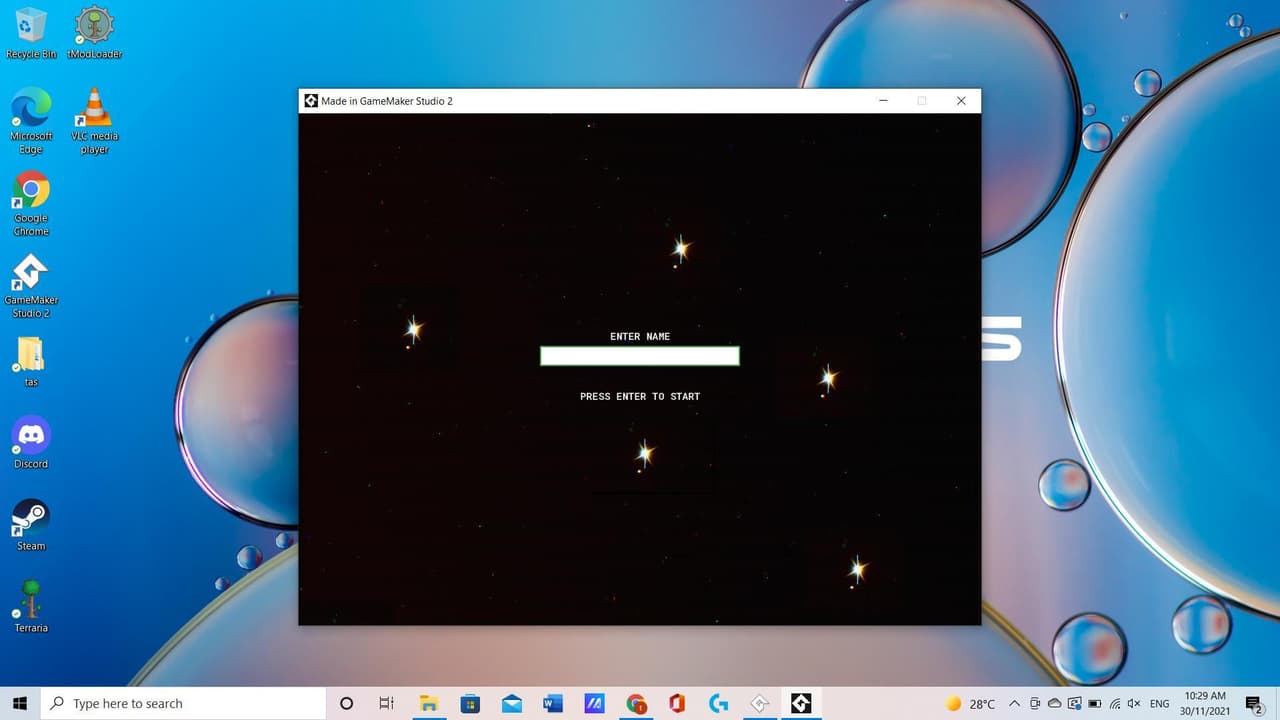Select the Steam desktop shortcut
The image size is (1280, 720).
[x=31, y=525]
